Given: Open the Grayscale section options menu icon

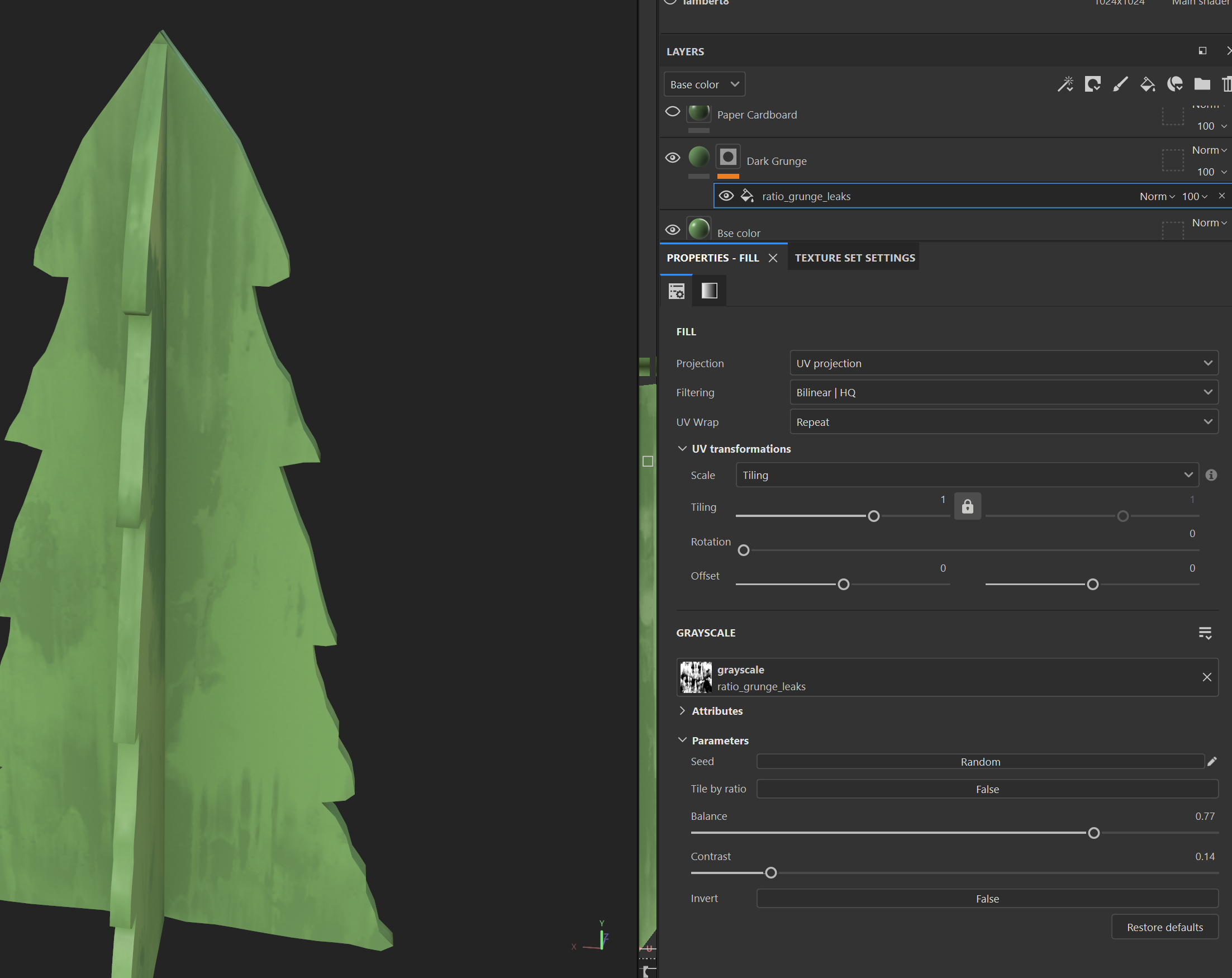Looking at the screenshot, I should [x=1205, y=633].
